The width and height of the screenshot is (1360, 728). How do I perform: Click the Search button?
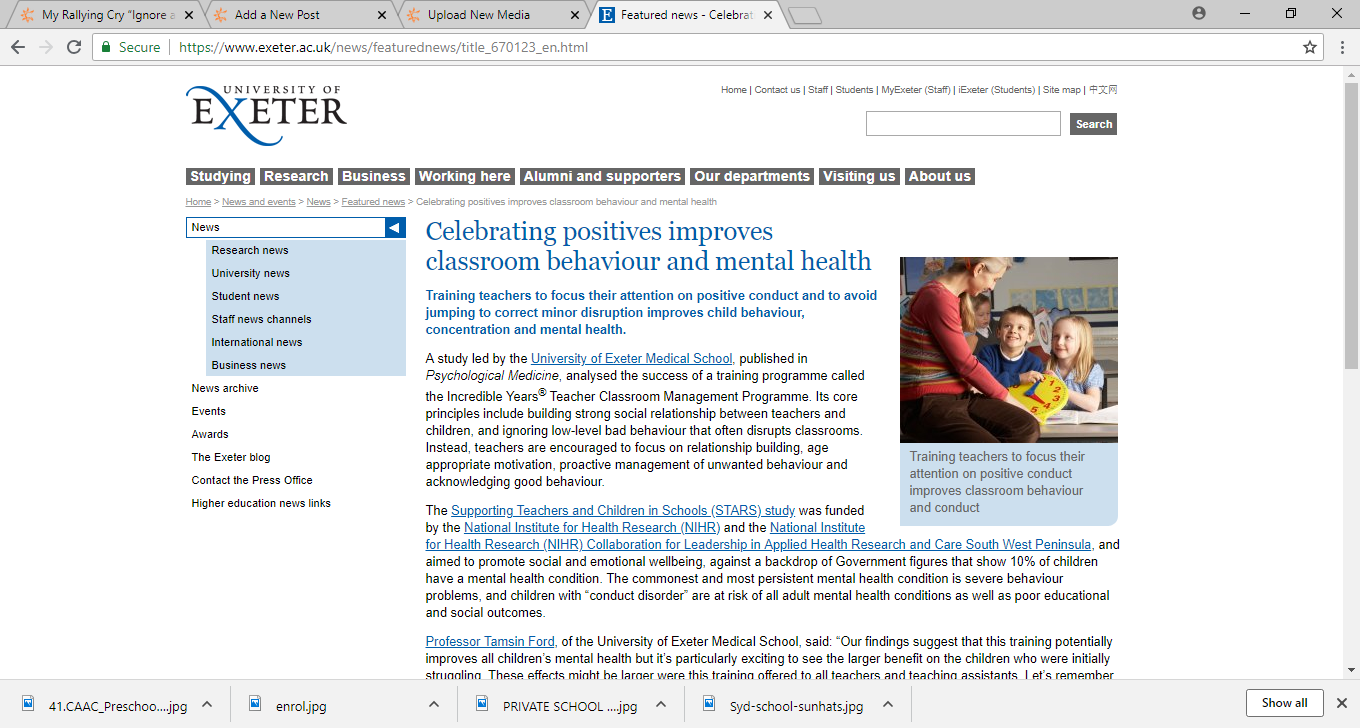pos(1093,124)
